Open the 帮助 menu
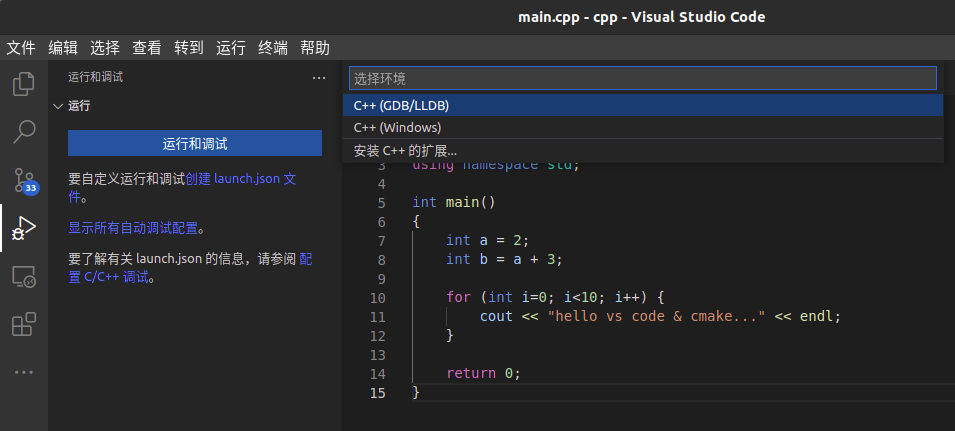955x431 pixels. point(315,48)
